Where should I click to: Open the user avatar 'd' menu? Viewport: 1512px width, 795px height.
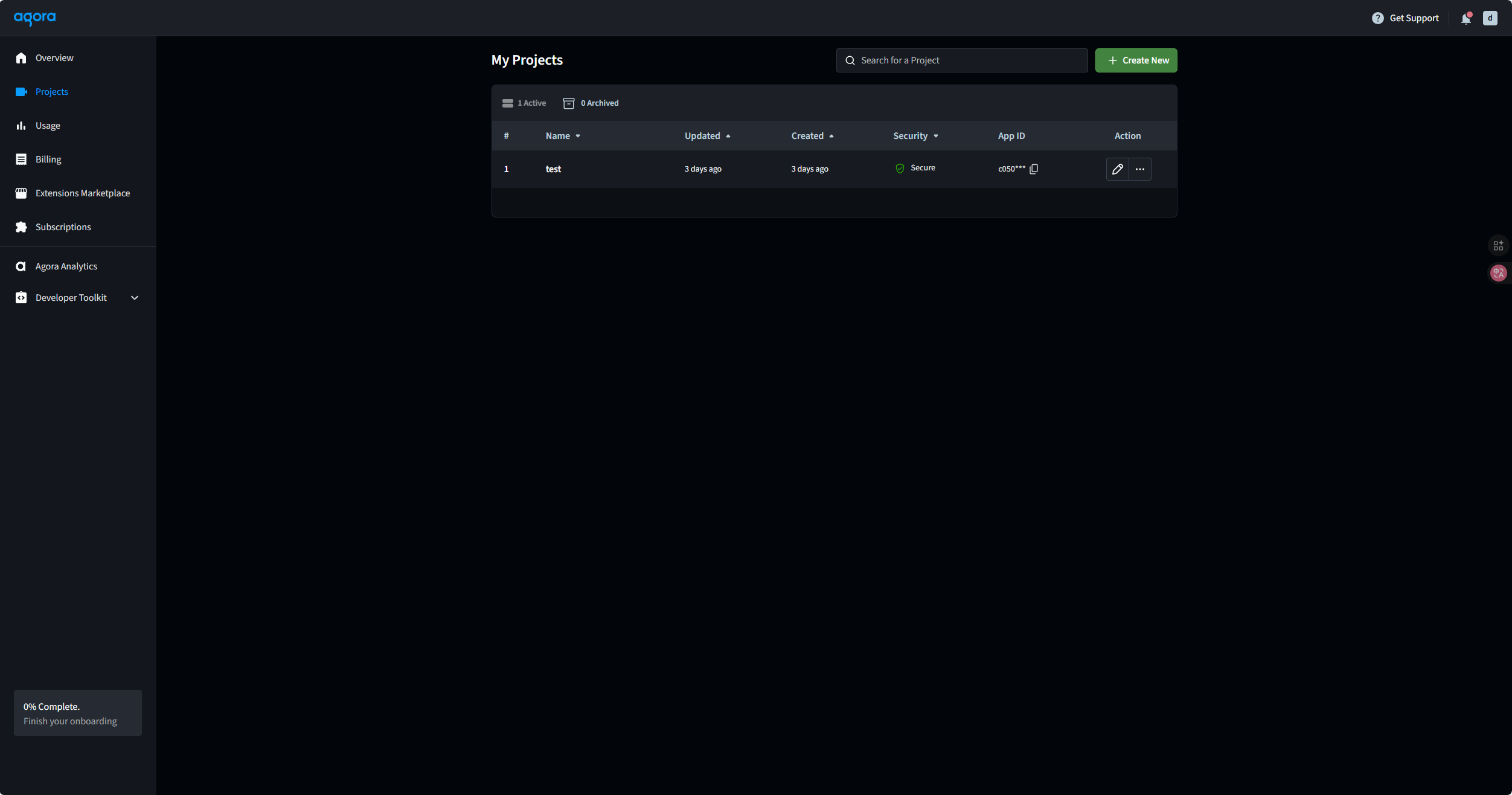click(1490, 18)
